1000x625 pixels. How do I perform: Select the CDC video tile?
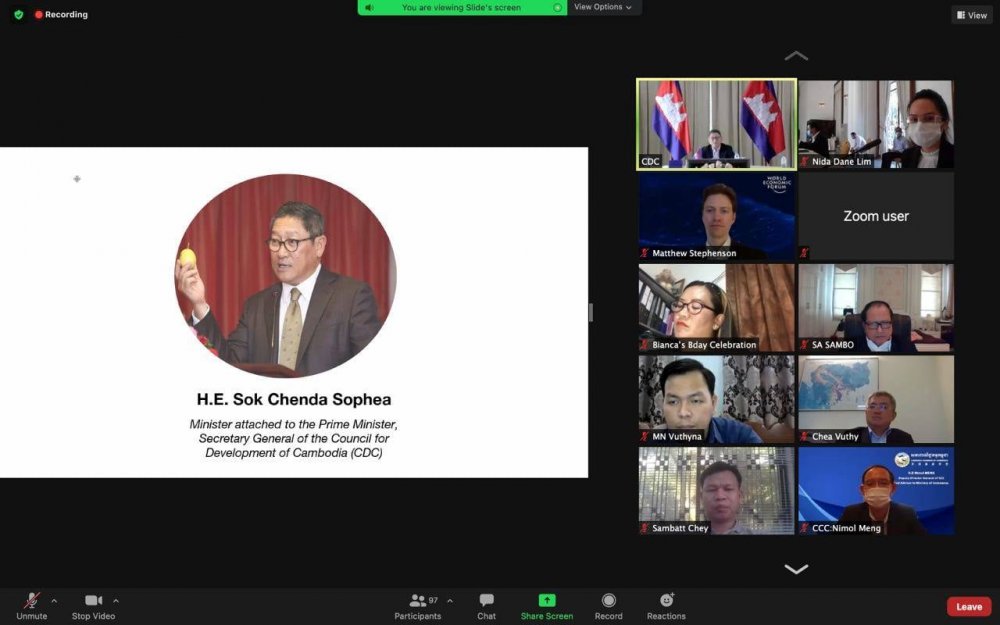716,124
